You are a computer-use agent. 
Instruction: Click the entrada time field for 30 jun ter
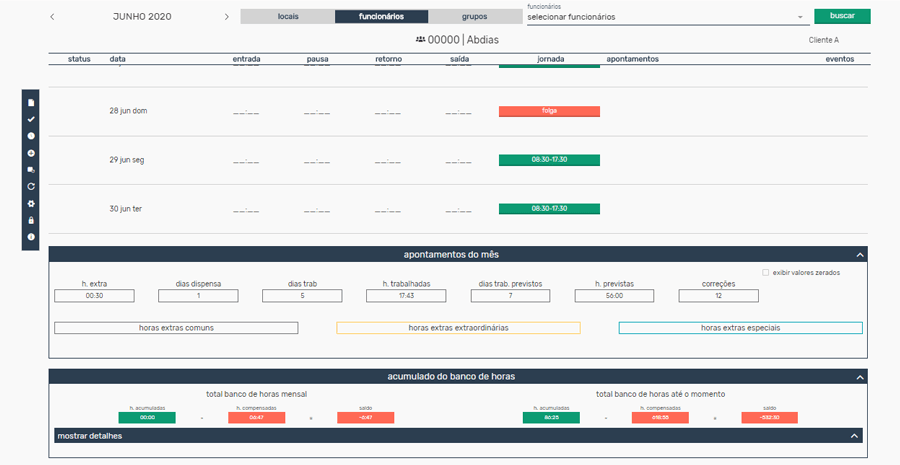point(246,210)
